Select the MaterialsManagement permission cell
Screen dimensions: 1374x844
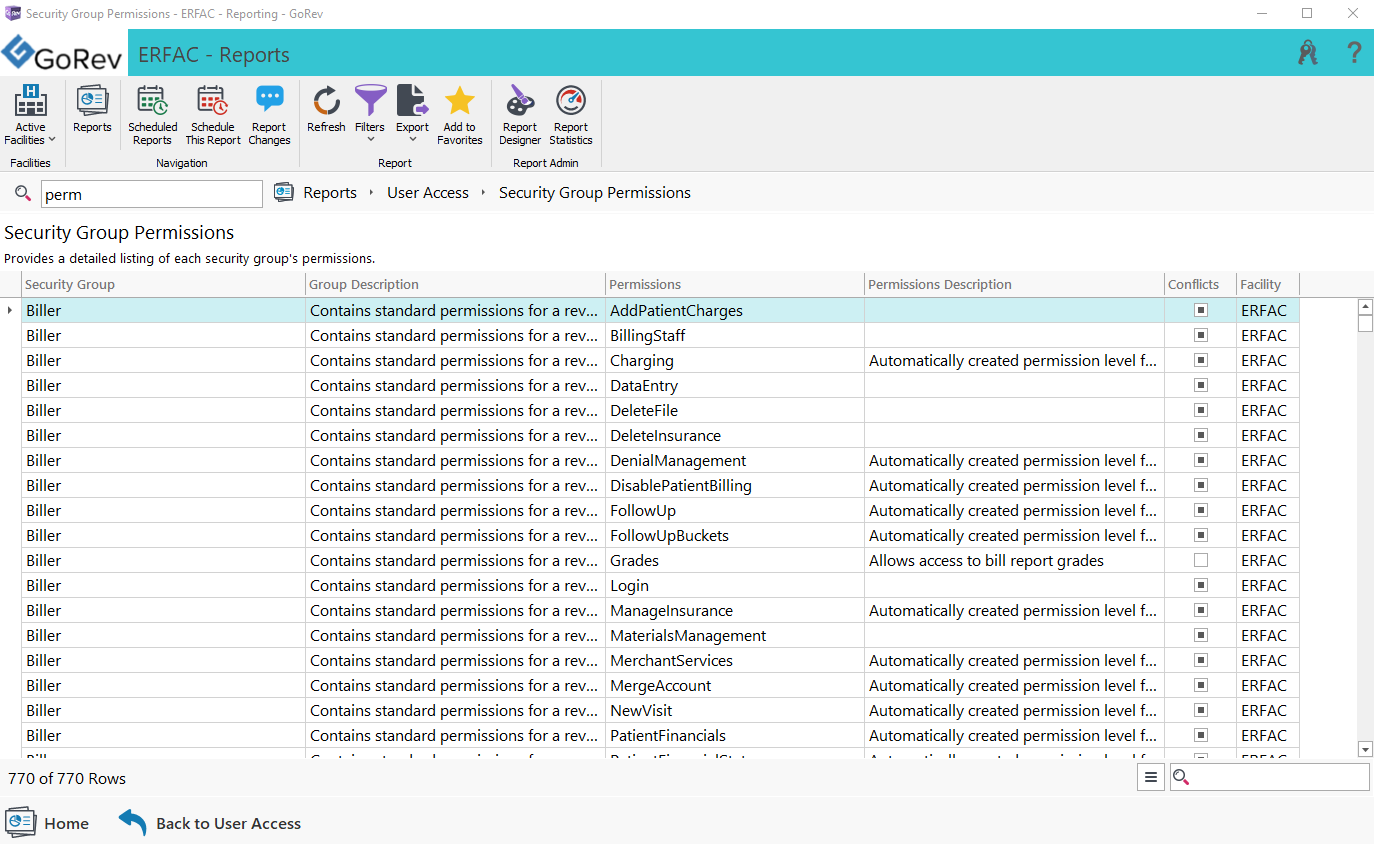[736, 635]
